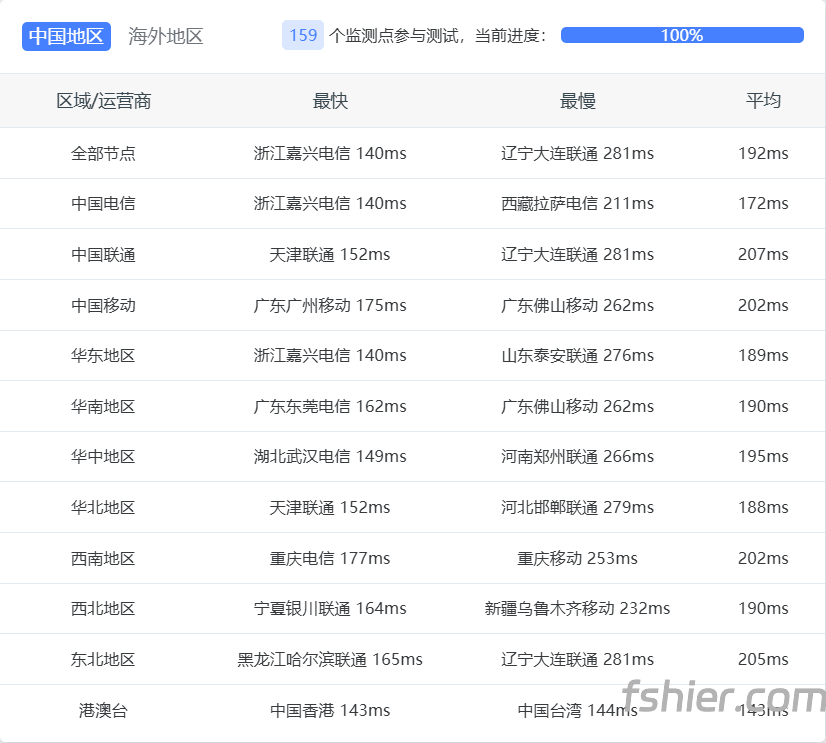
Task: Select the 华东地区 row label
Action: point(103,355)
